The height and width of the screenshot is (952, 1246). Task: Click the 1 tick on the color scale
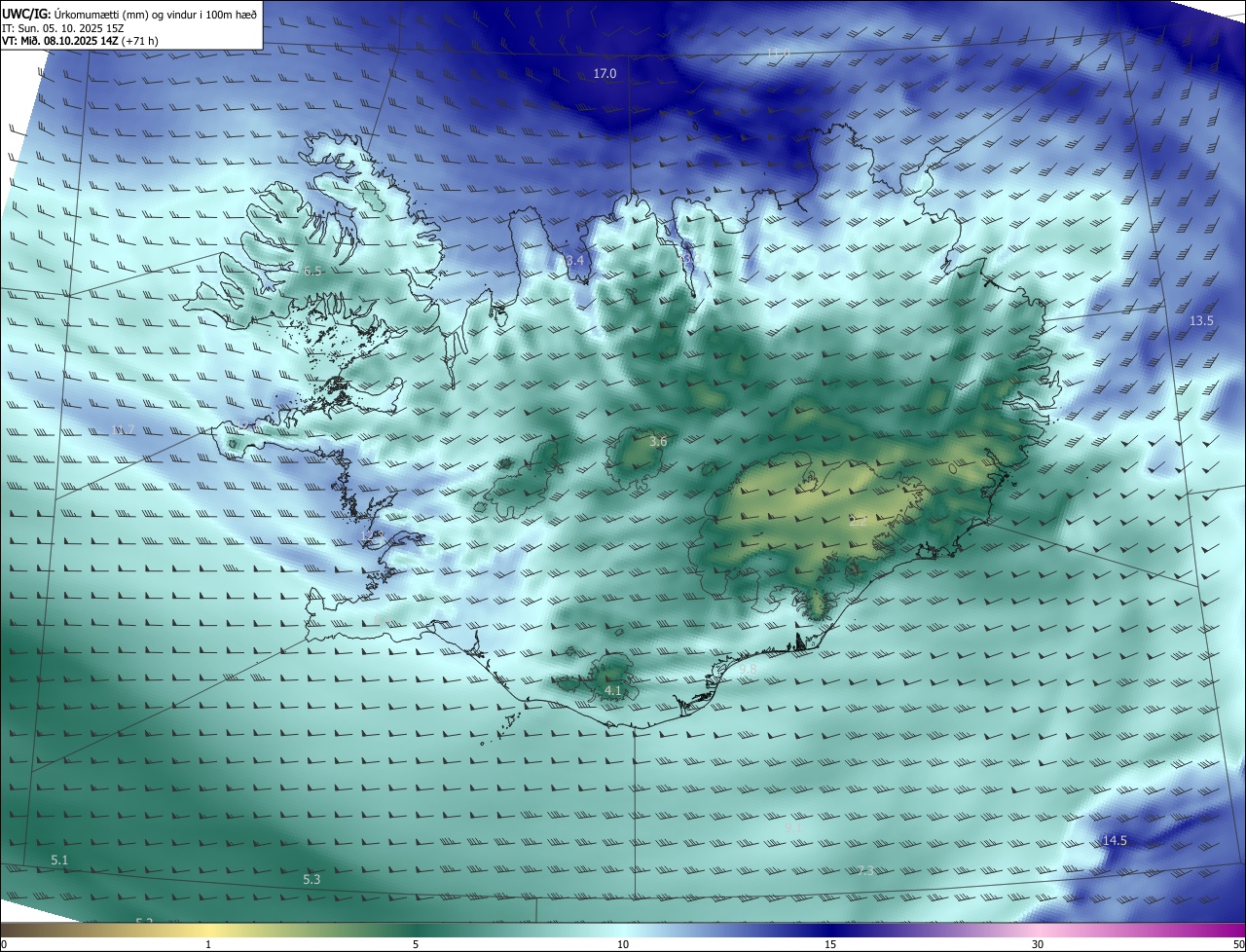208,944
